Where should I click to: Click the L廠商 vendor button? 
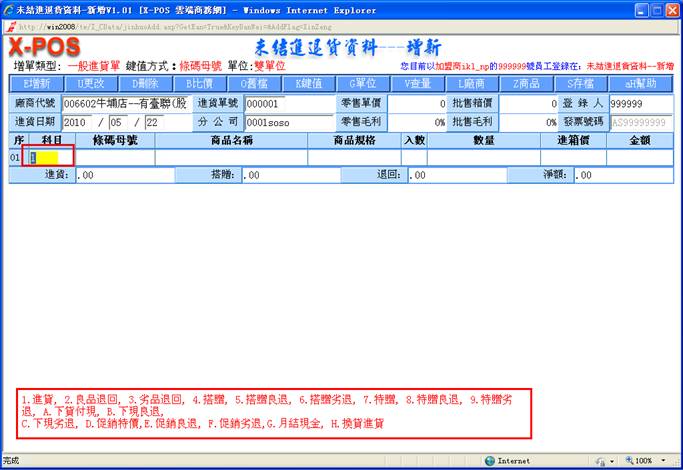(471, 83)
